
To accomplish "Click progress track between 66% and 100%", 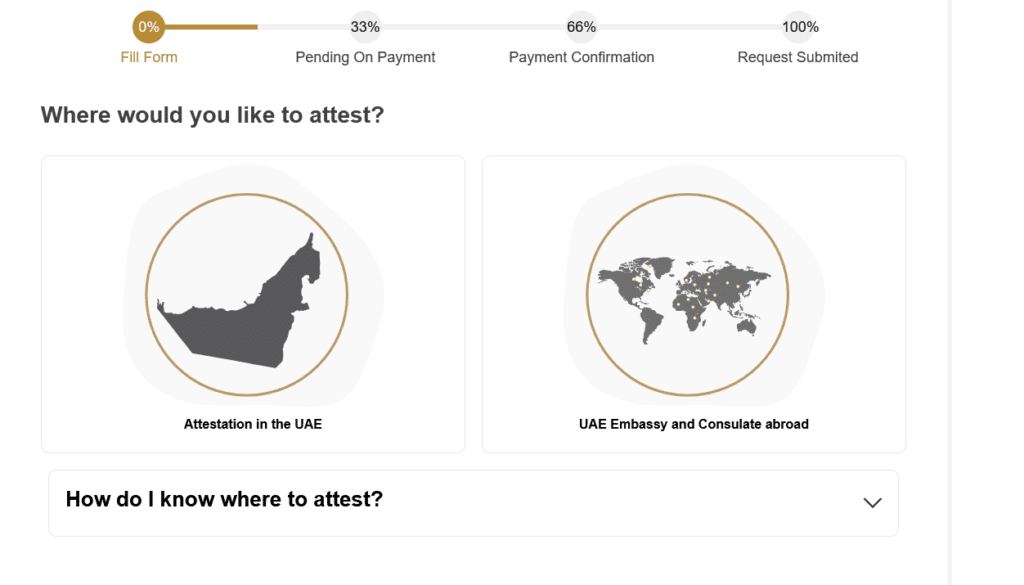I will coord(690,27).
